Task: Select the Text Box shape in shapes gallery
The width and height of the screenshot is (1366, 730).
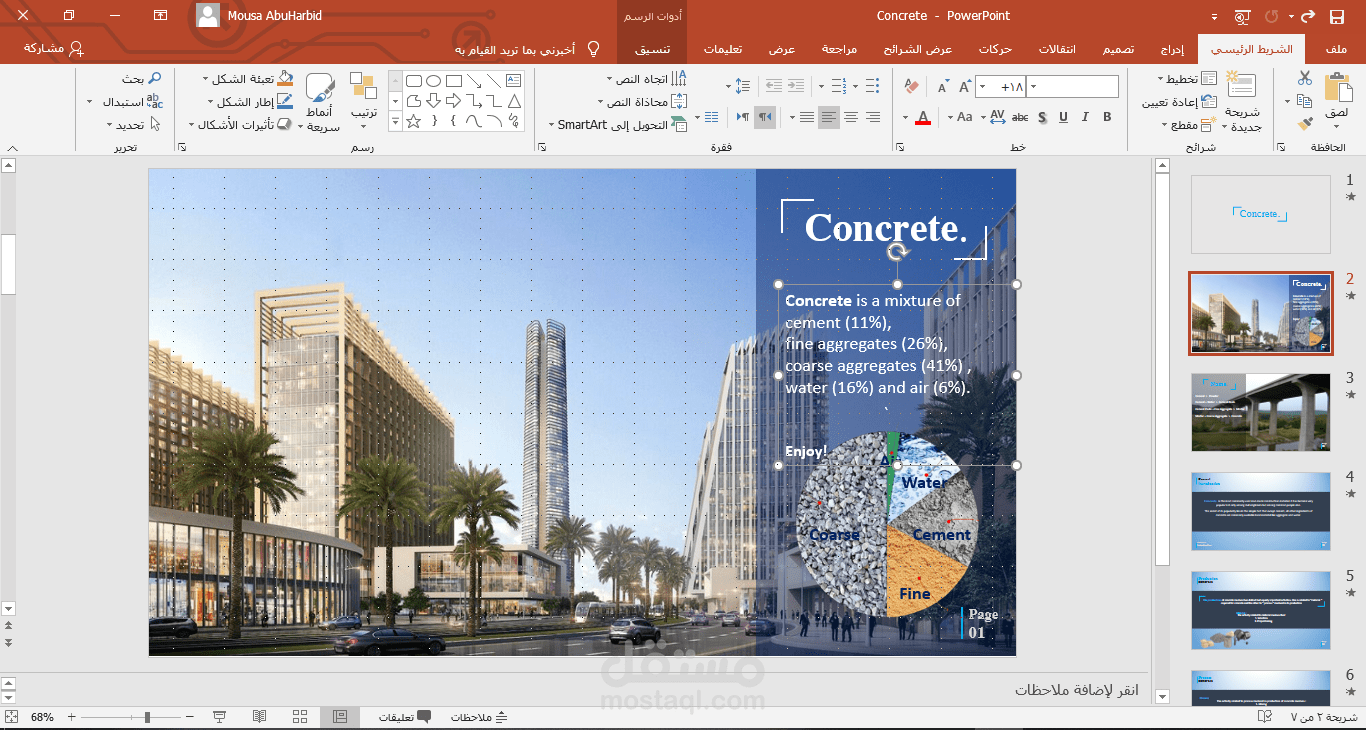Action: 514,80
